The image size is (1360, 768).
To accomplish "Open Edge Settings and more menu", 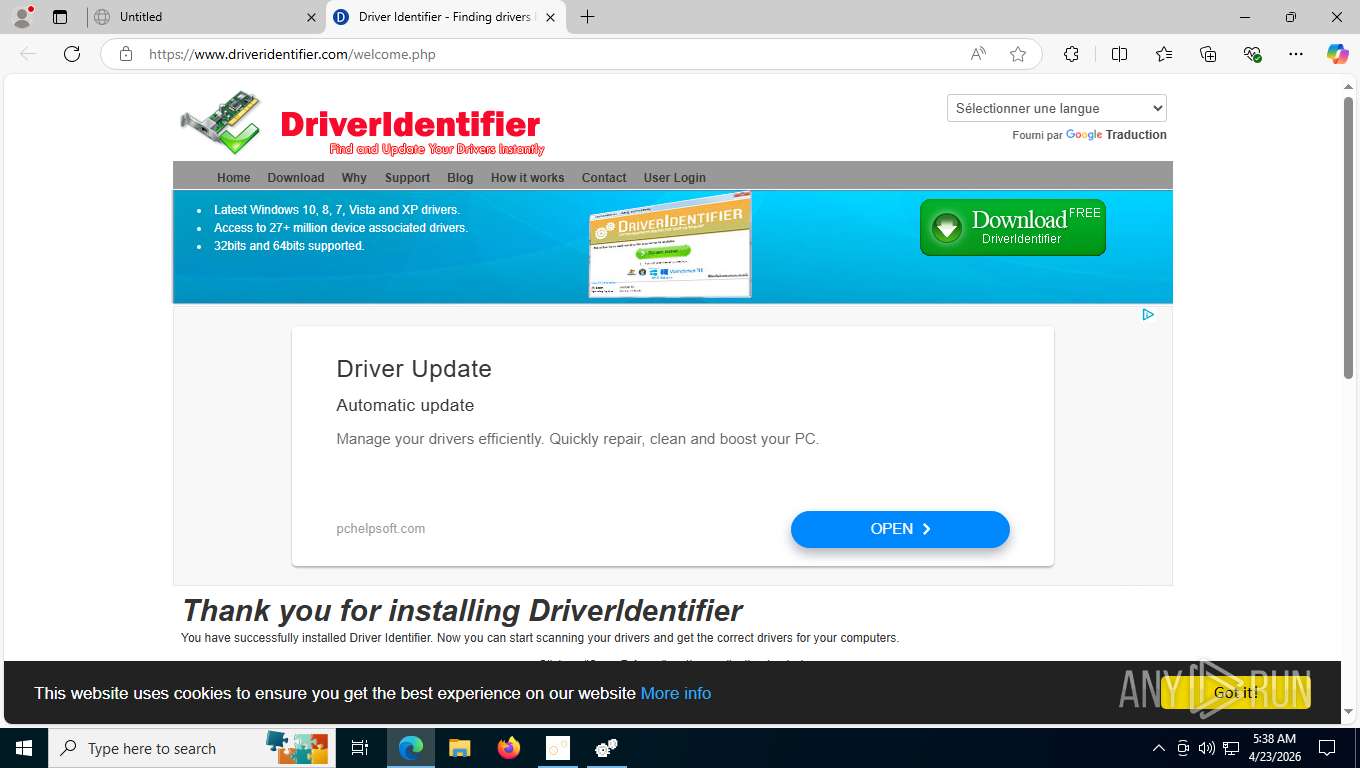I will (x=1296, y=54).
